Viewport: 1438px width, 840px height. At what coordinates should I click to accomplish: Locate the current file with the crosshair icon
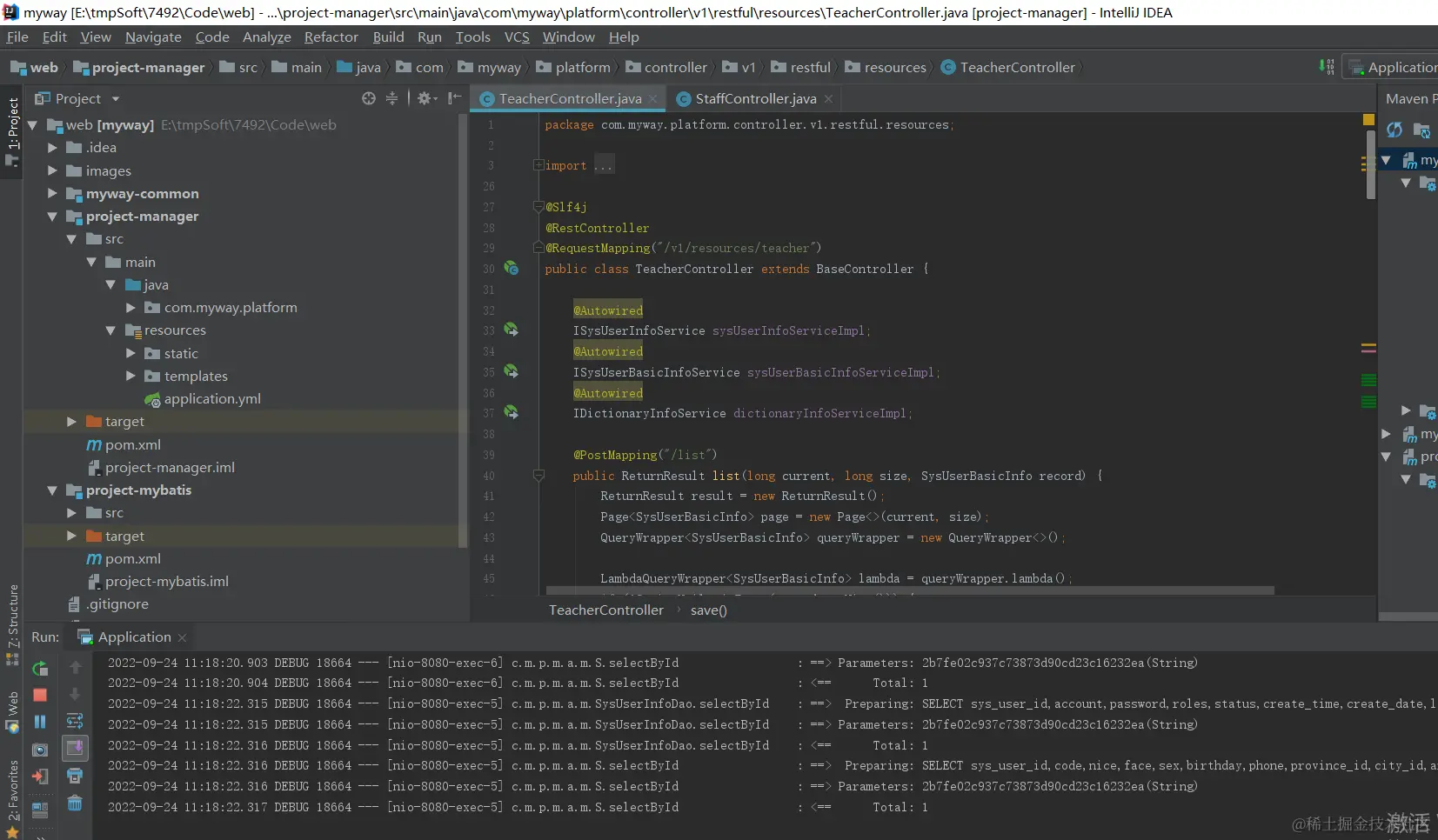click(369, 99)
